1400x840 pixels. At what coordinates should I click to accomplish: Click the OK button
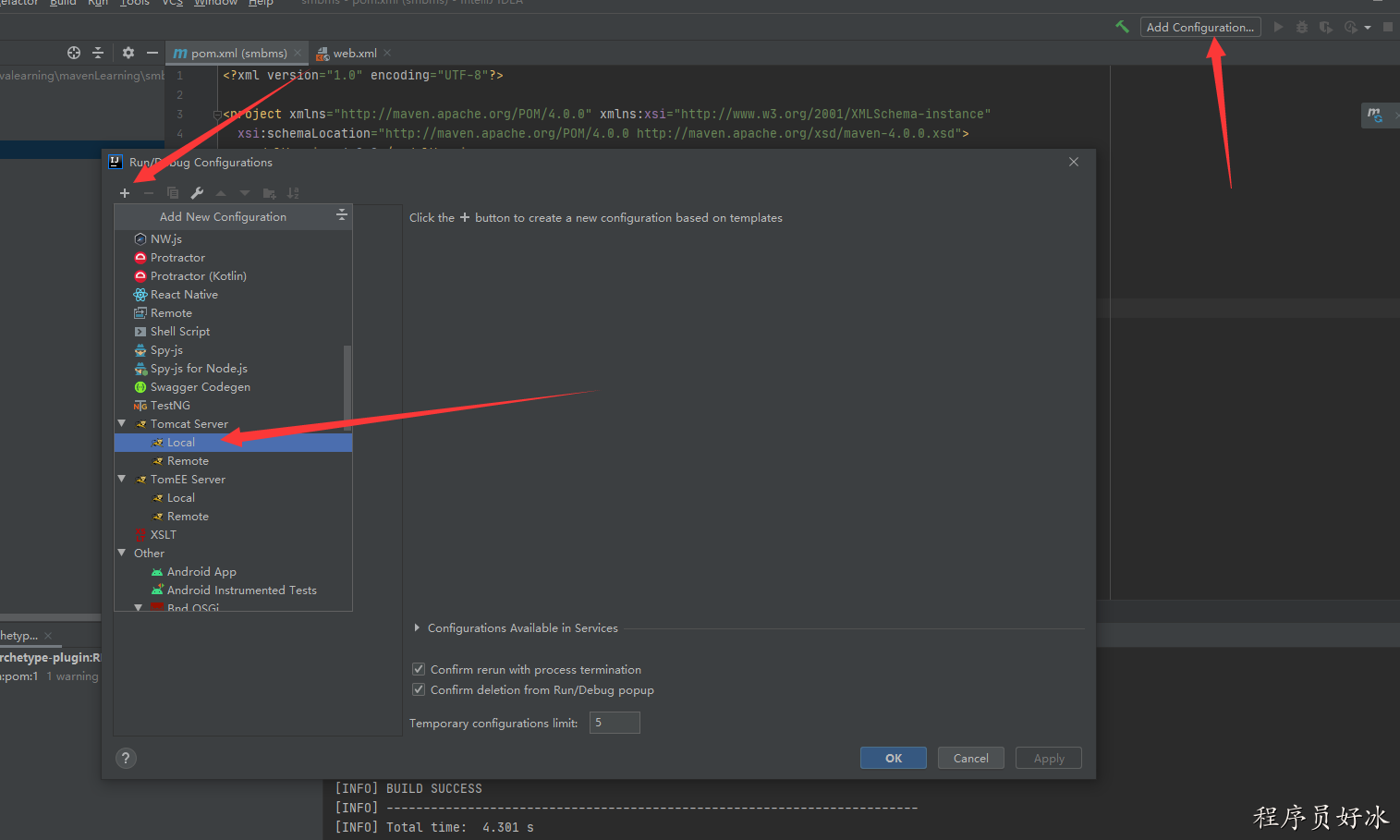click(894, 758)
